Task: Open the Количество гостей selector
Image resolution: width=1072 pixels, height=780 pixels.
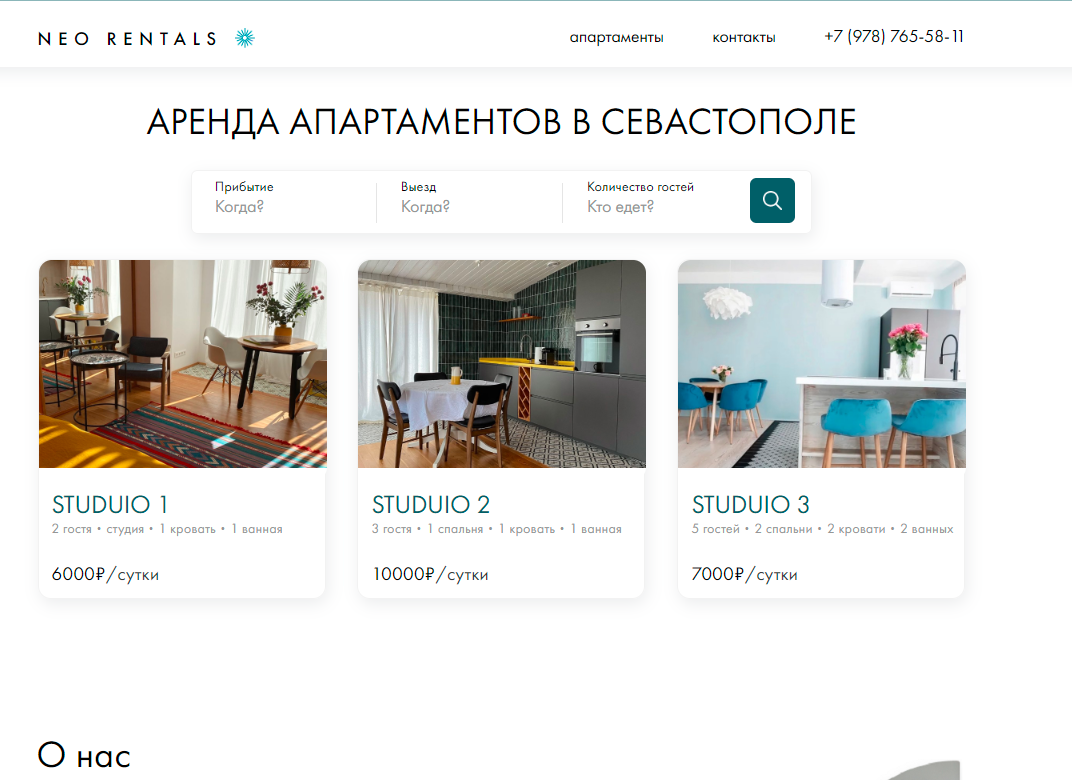Action: click(x=656, y=198)
